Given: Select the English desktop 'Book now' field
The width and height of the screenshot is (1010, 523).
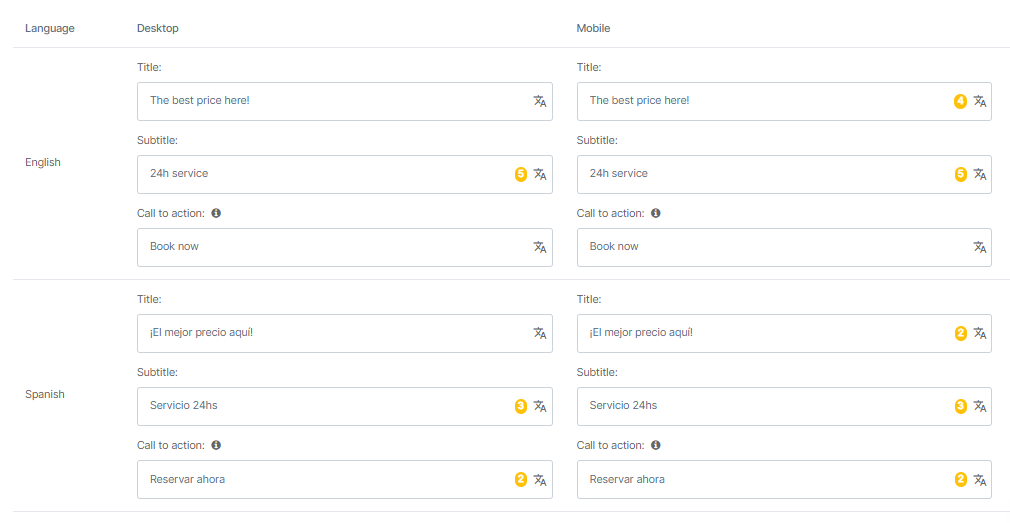Looking at the screenshot, I should pyautogui.click(x=330, y=247).
